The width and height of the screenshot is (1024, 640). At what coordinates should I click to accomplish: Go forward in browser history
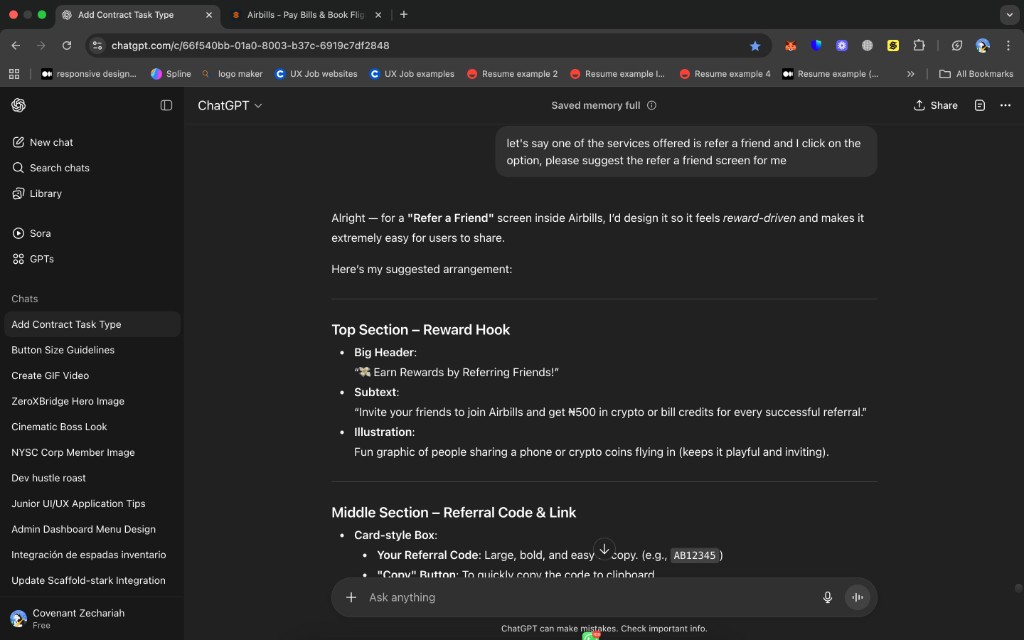click(x=41, y=45)
